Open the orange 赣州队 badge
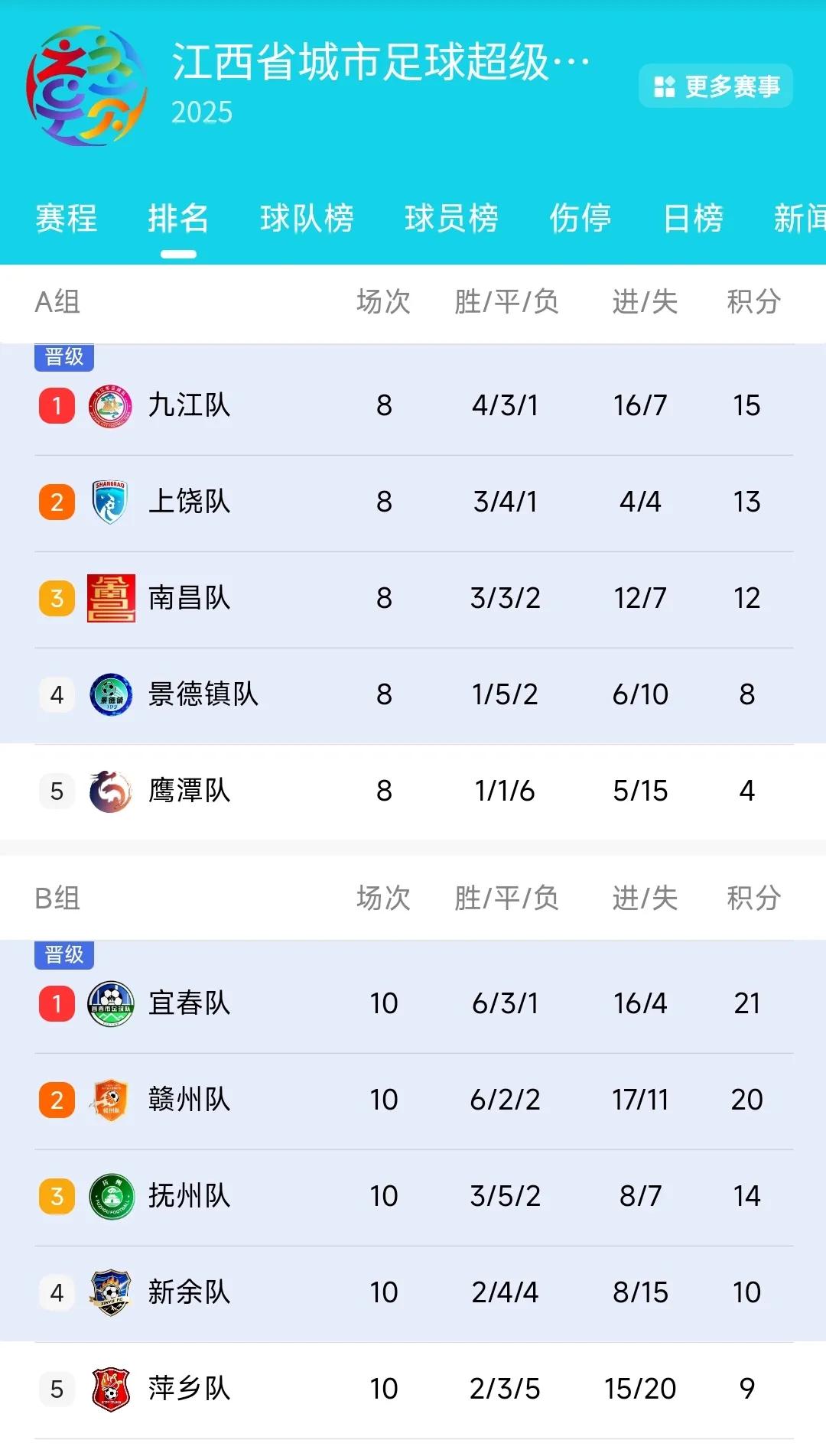 coord(110,1100)
